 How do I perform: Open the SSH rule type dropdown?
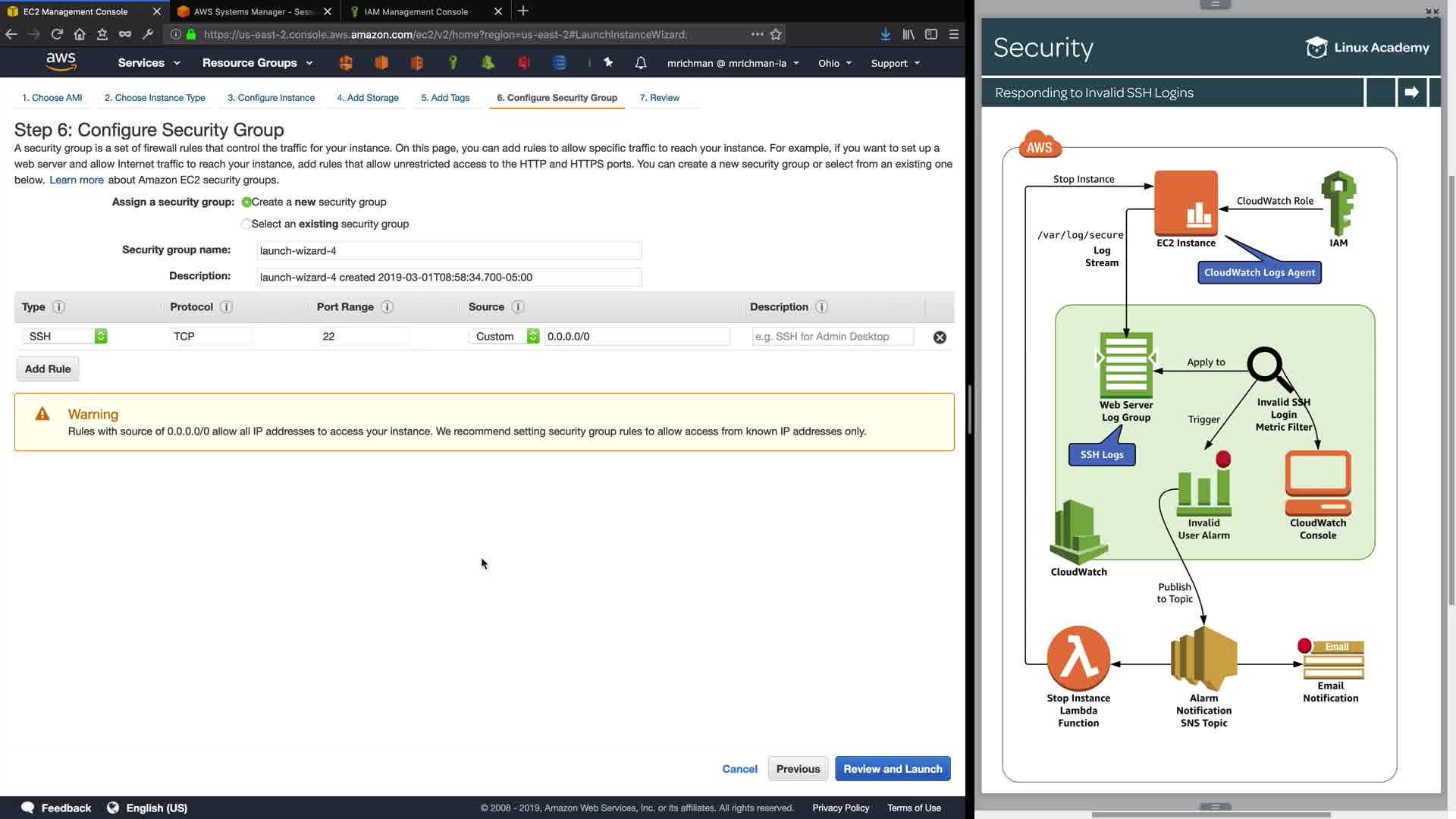pyautogui.click(x=64, y=337)
